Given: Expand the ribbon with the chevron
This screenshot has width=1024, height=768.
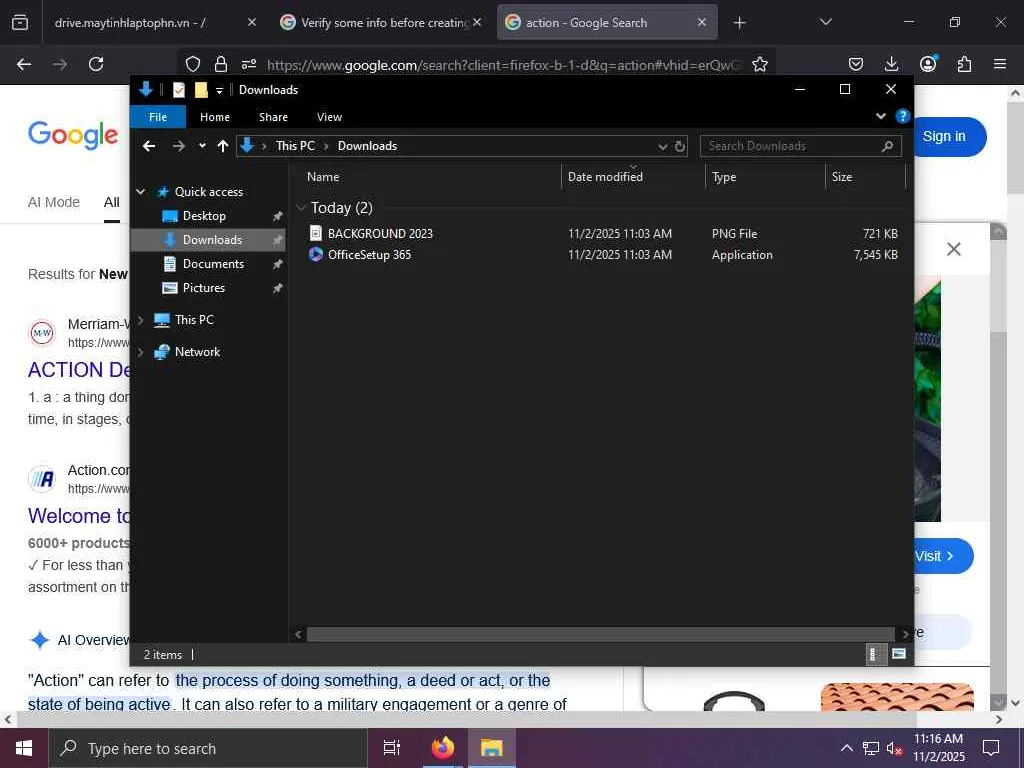Looking at the screenshot, I should pos(880,116).
